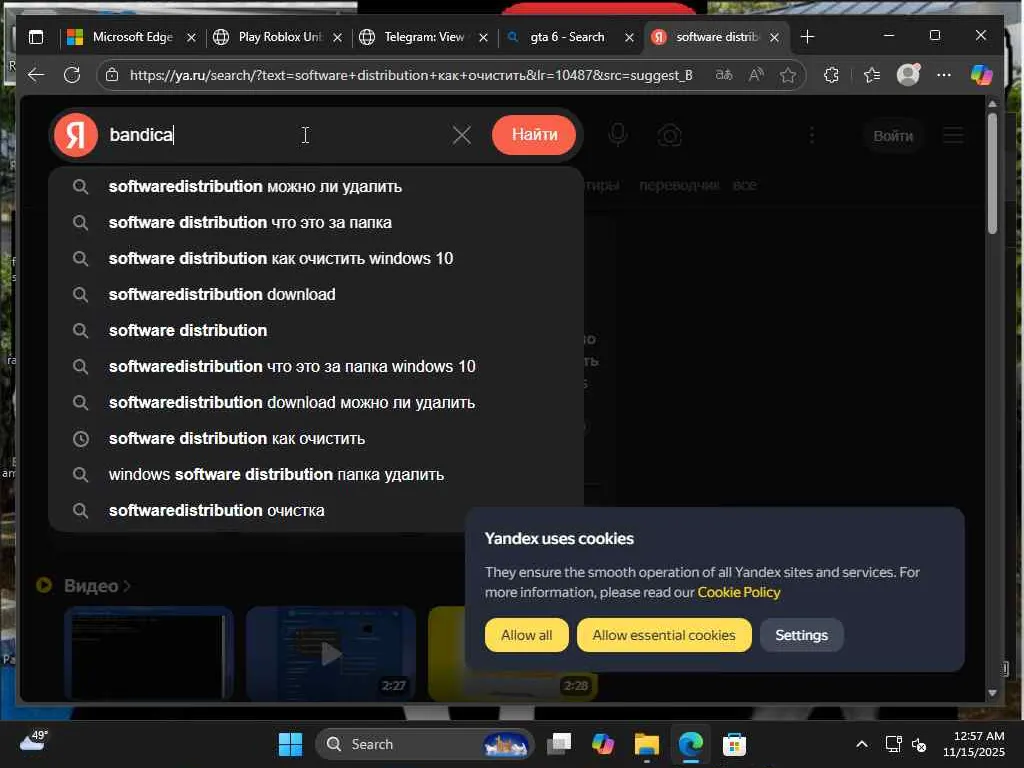Select suggestion что это за папка windows 10
This screenshot has width=1024, height=768.
[x=316, y=366]
